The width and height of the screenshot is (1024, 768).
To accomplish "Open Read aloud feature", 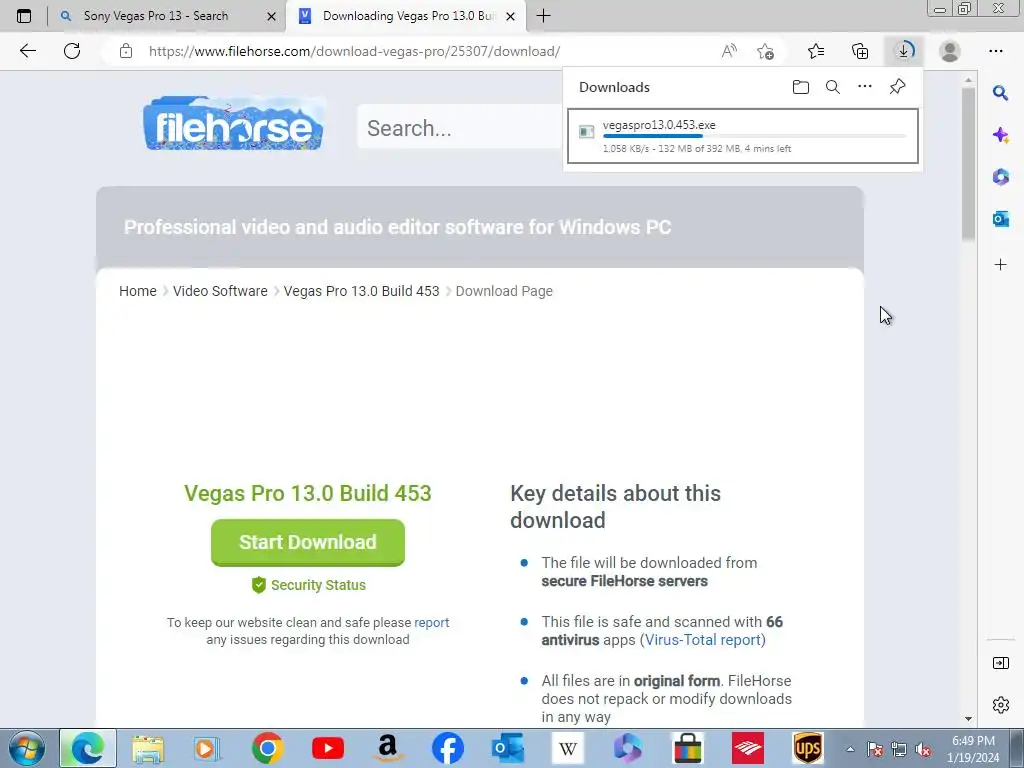I will point(729,51).
